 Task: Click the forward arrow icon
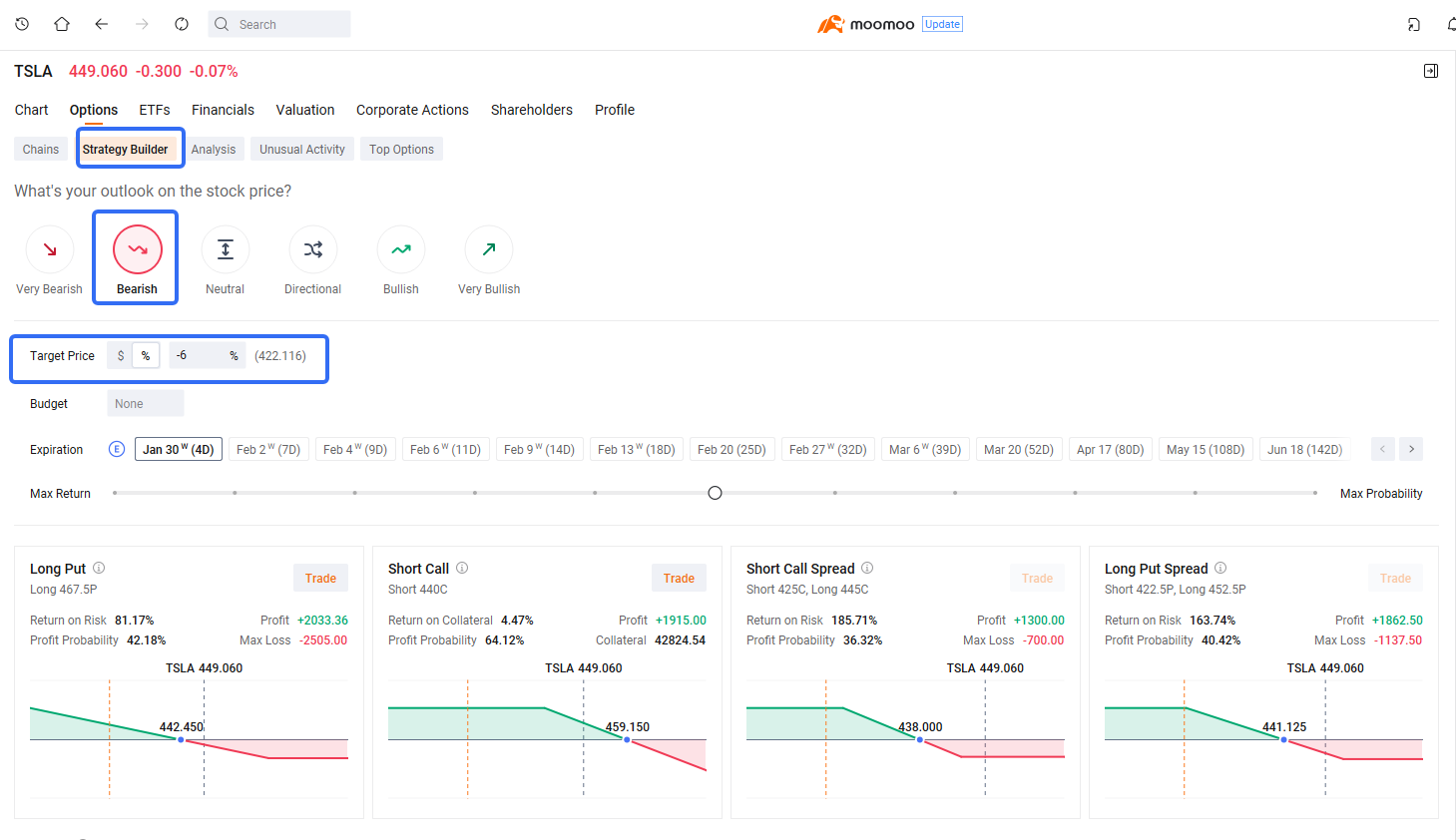coord(142,24)
